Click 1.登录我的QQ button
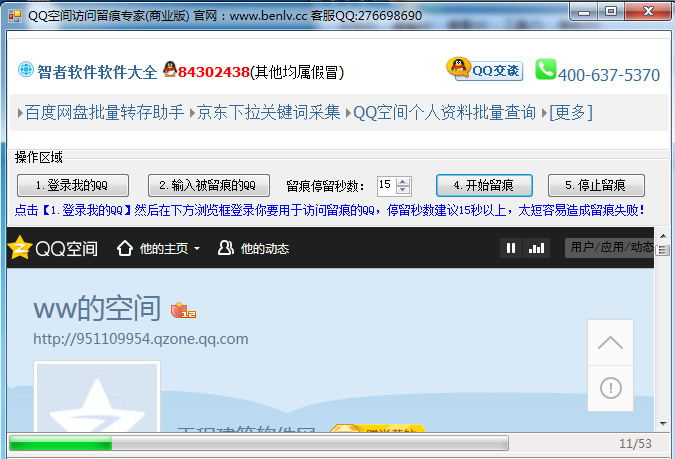Viewport: 675px width, 459px height. [x=73, y=186]
